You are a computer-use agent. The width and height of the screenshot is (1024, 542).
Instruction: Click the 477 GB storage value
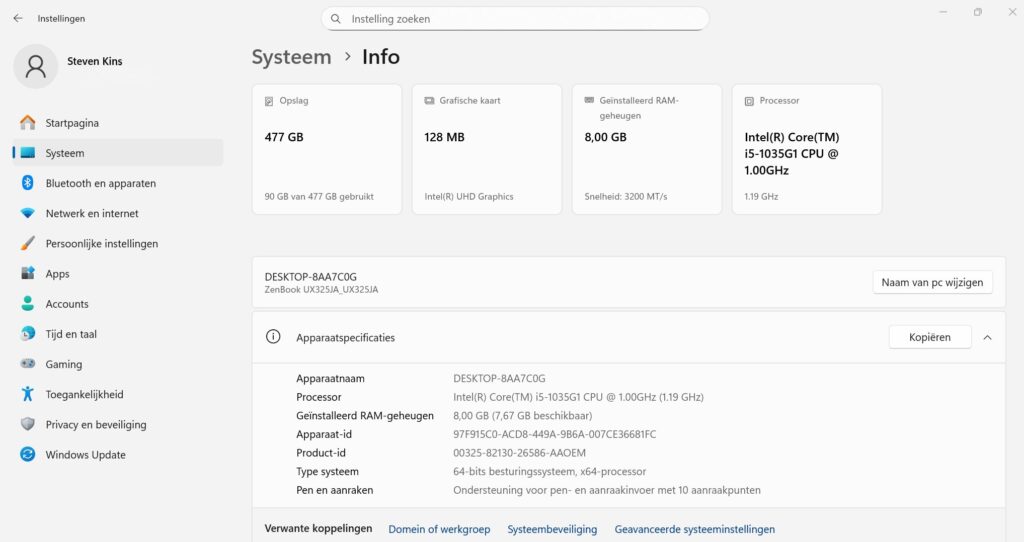click(284, 137)
